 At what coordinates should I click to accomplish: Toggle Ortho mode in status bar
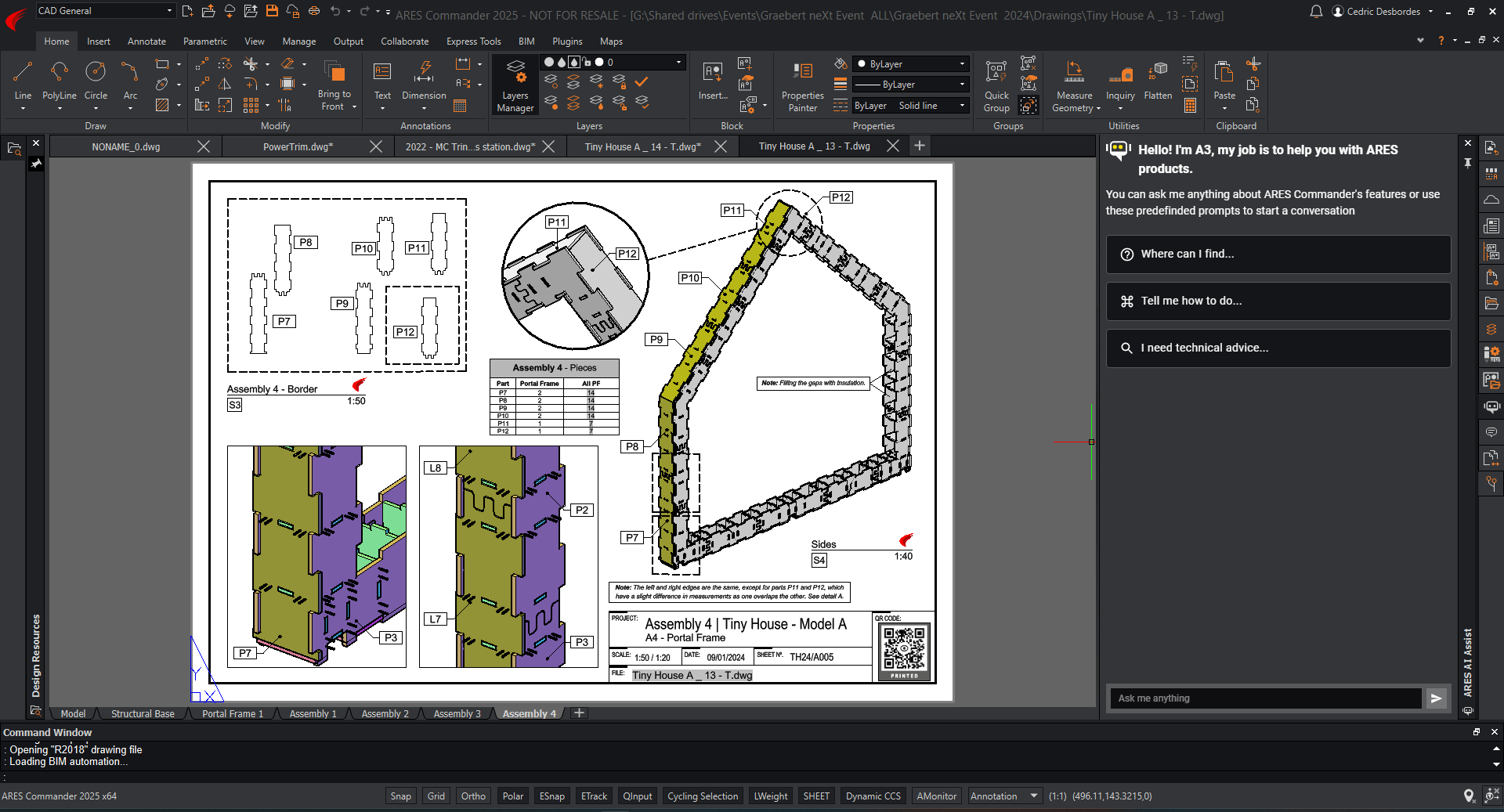473,796
